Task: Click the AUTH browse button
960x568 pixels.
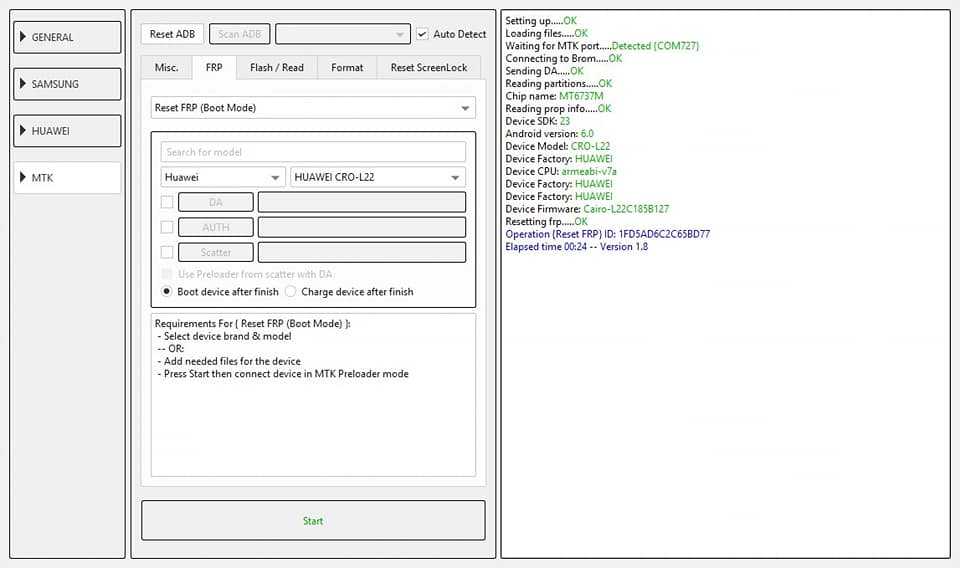Action: tap(216, 227)
